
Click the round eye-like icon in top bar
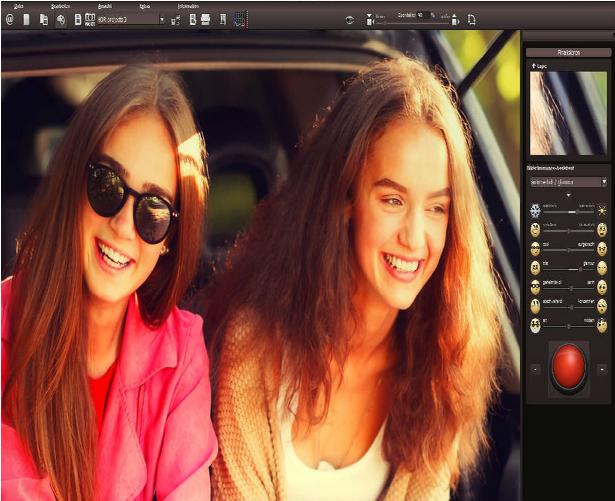[349, 20]
